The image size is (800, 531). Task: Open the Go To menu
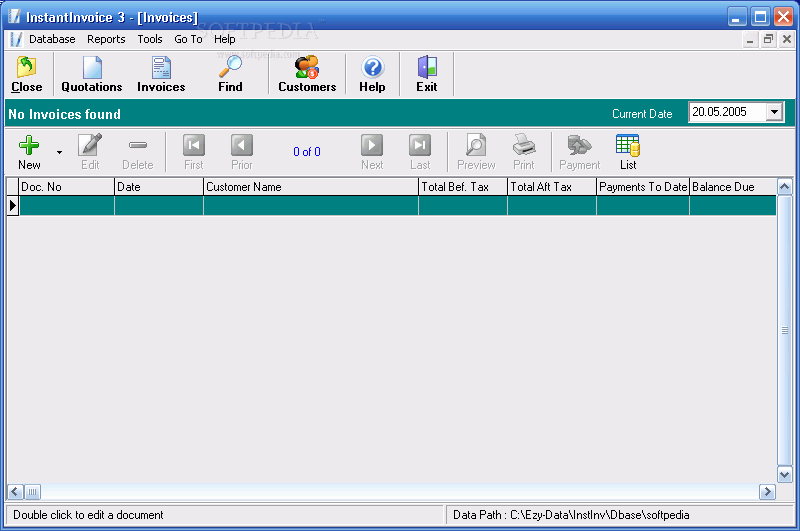188,39
